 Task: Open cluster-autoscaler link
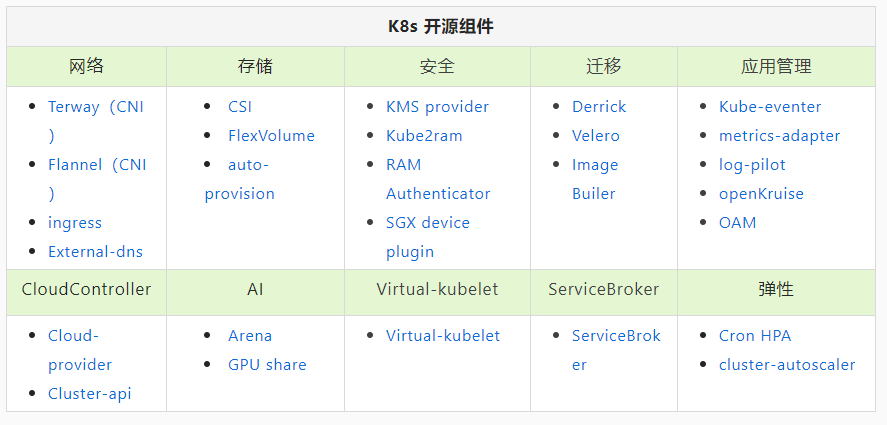click(x=787, y=365)
